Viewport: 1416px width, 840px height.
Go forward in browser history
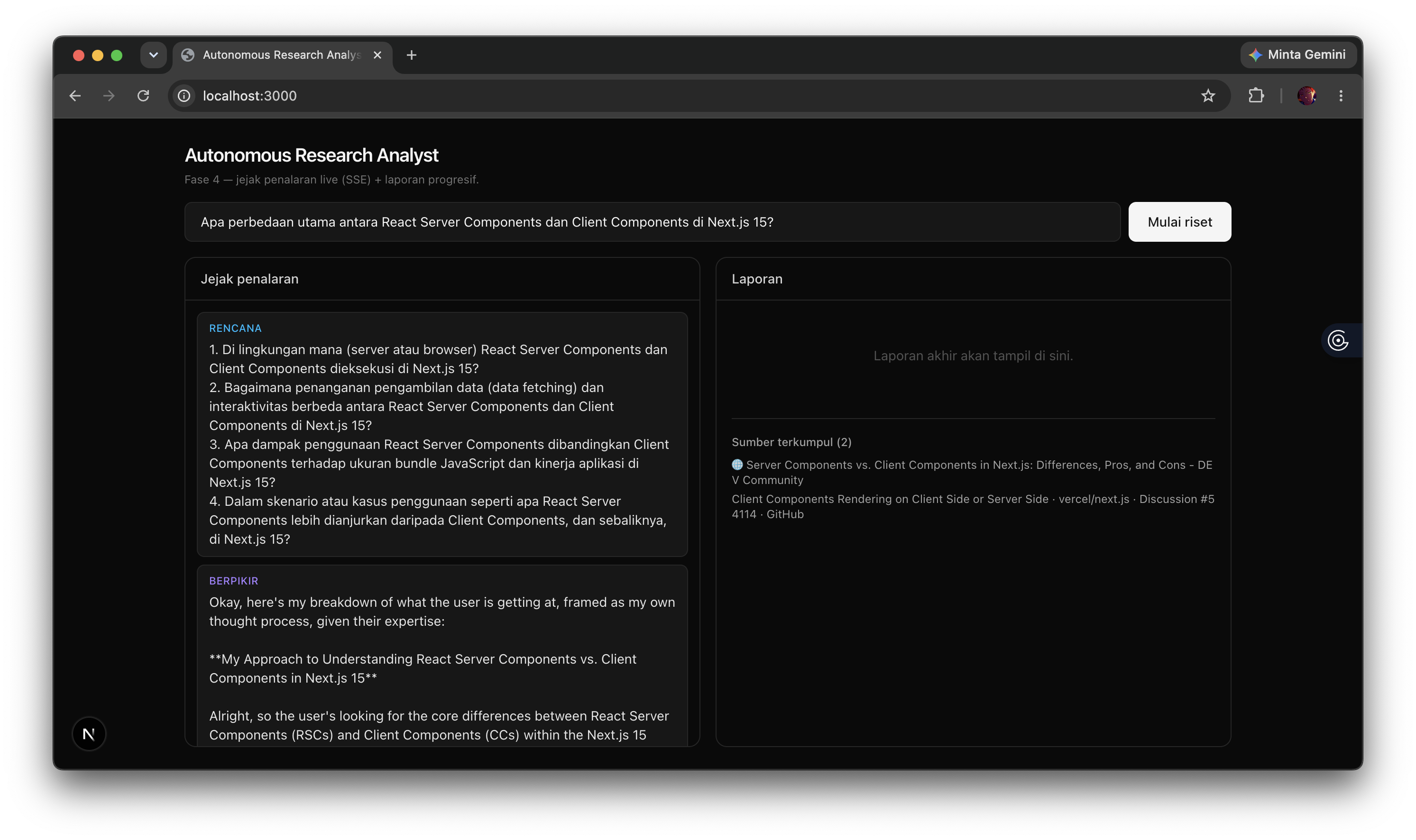[109, 96]
